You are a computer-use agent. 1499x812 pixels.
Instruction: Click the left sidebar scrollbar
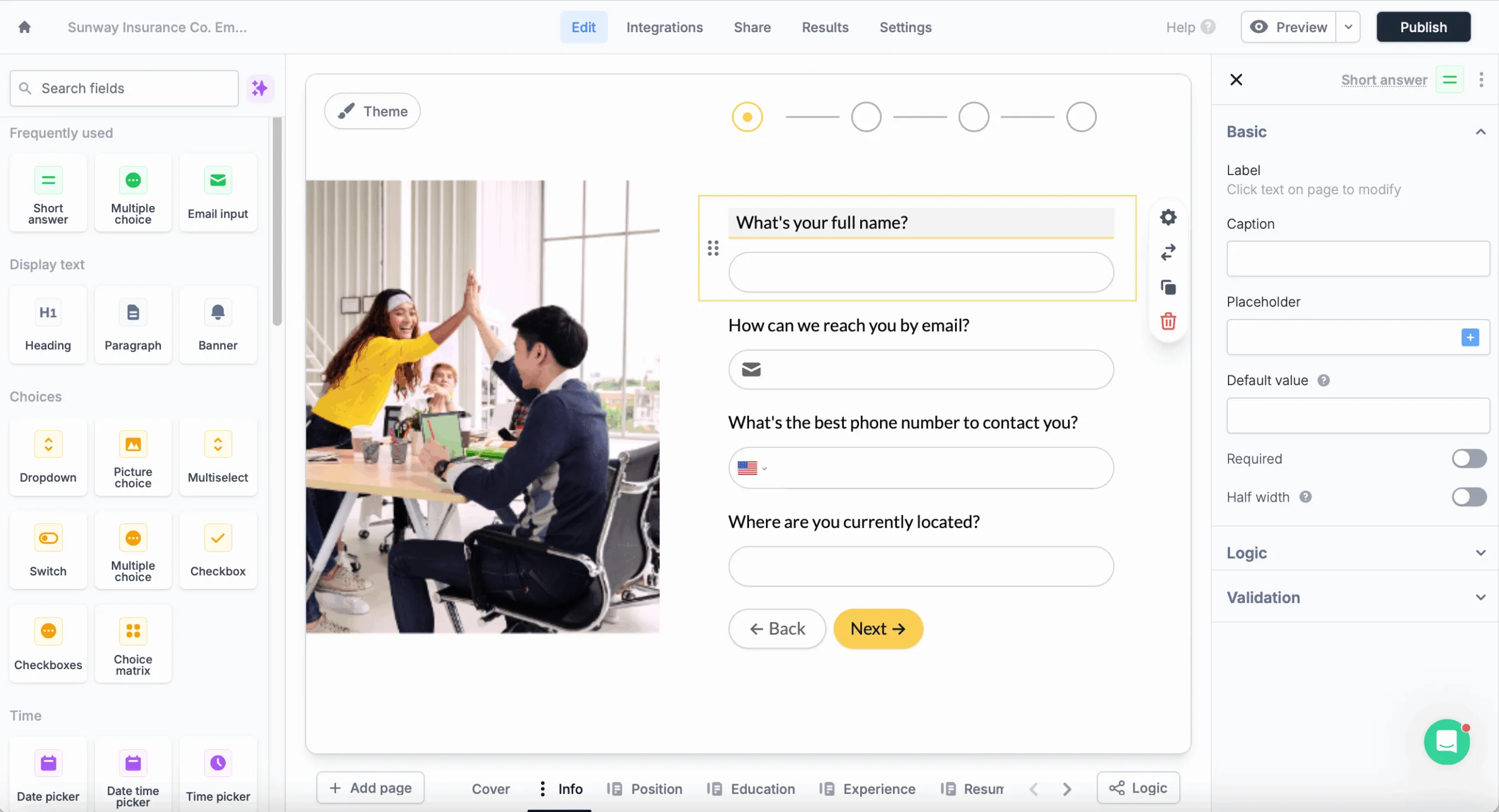click(277, 221)
